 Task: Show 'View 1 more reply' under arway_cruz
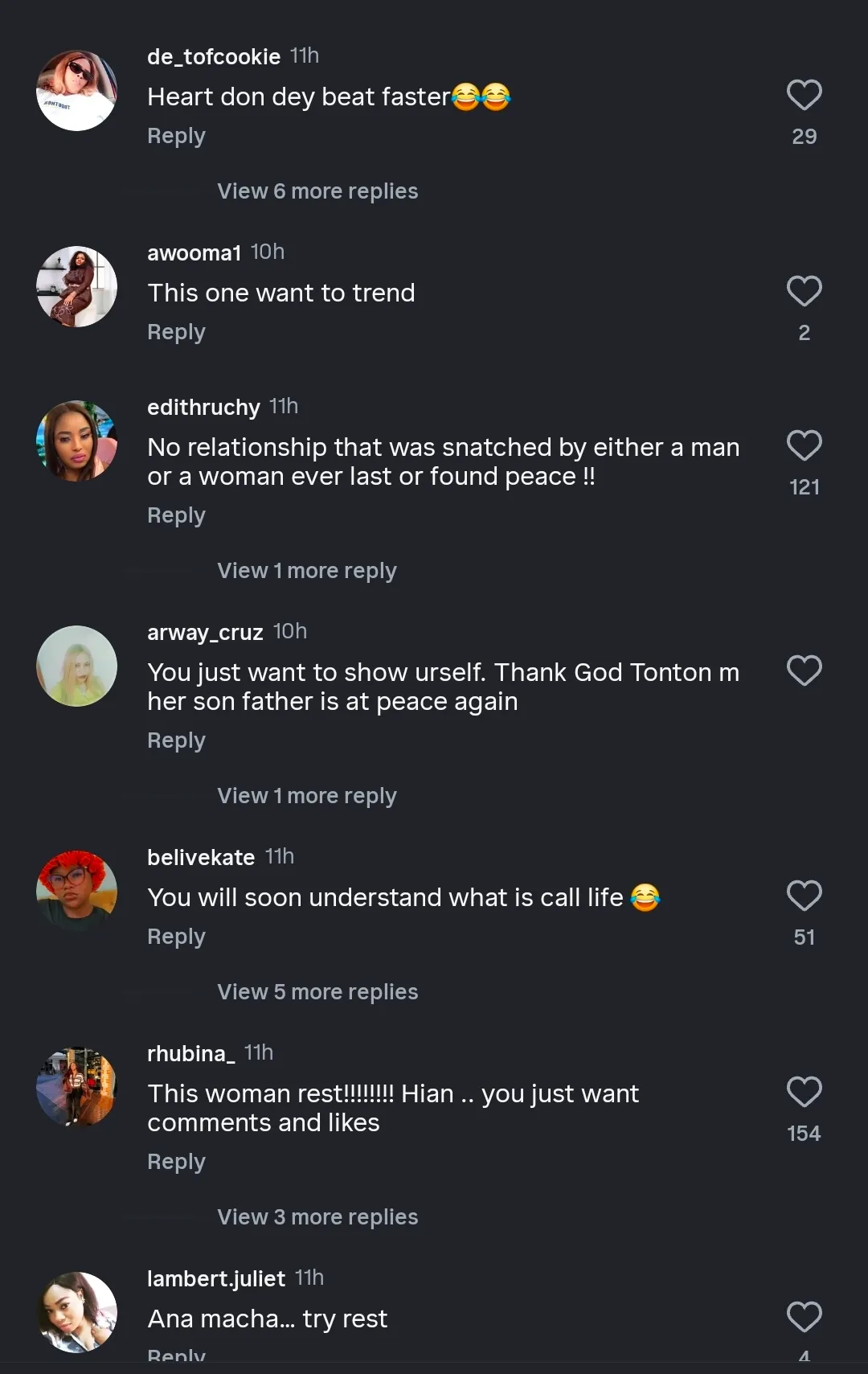tap(306, 796)
